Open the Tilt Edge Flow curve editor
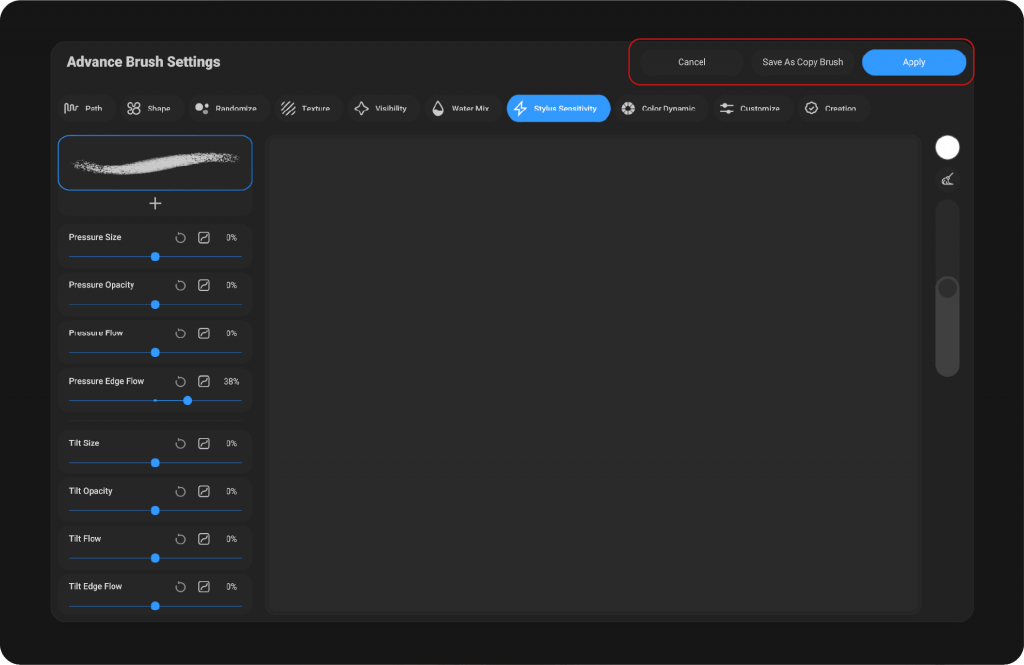The width and height of the screenshot is (1024, 665). click(204, 587)
